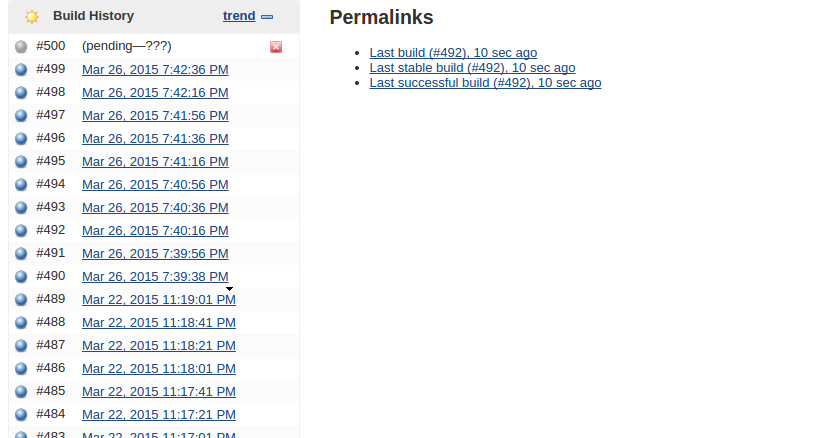Click the sunny weather build health icon
Viewport: 837px width, 438px height.
coord(32,17)
